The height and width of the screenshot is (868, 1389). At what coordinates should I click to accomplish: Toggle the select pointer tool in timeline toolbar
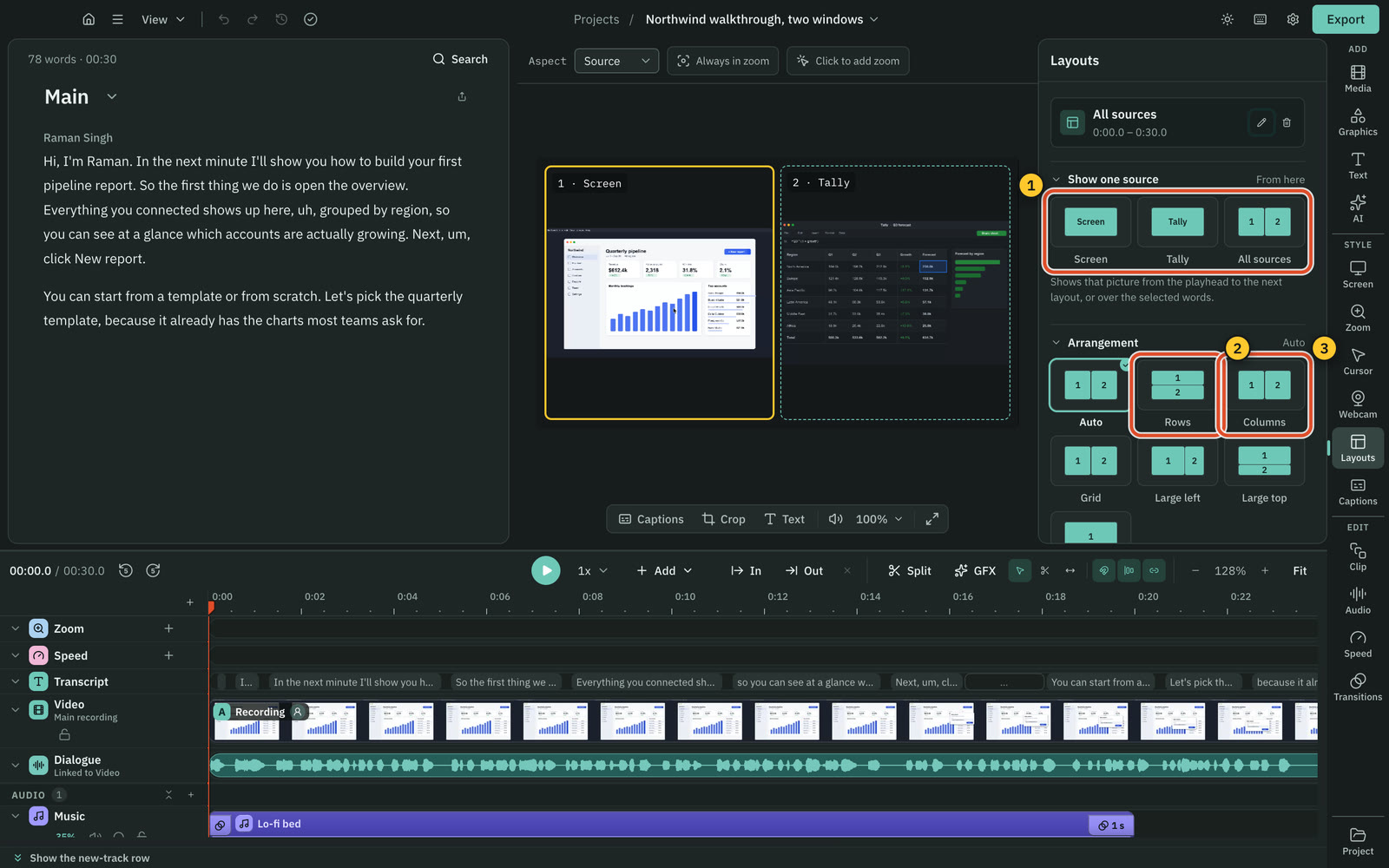pyautogui.click(x=1020, y=570)
